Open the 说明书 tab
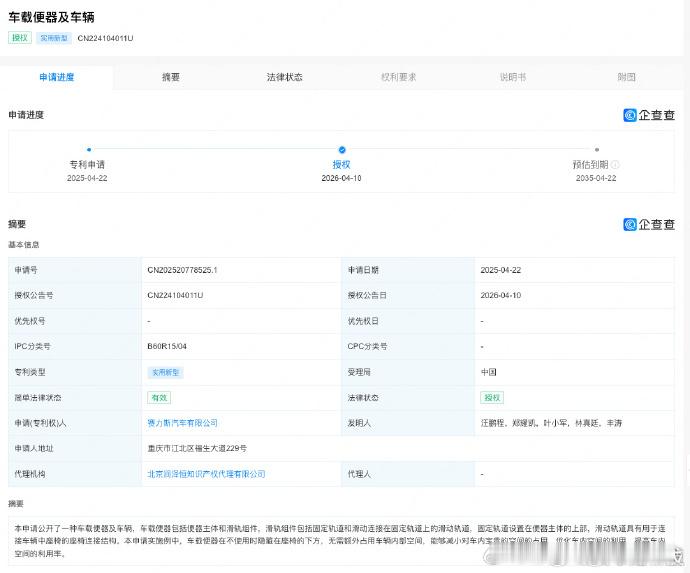Screen dimensions: 690x573 coord(512,77)
